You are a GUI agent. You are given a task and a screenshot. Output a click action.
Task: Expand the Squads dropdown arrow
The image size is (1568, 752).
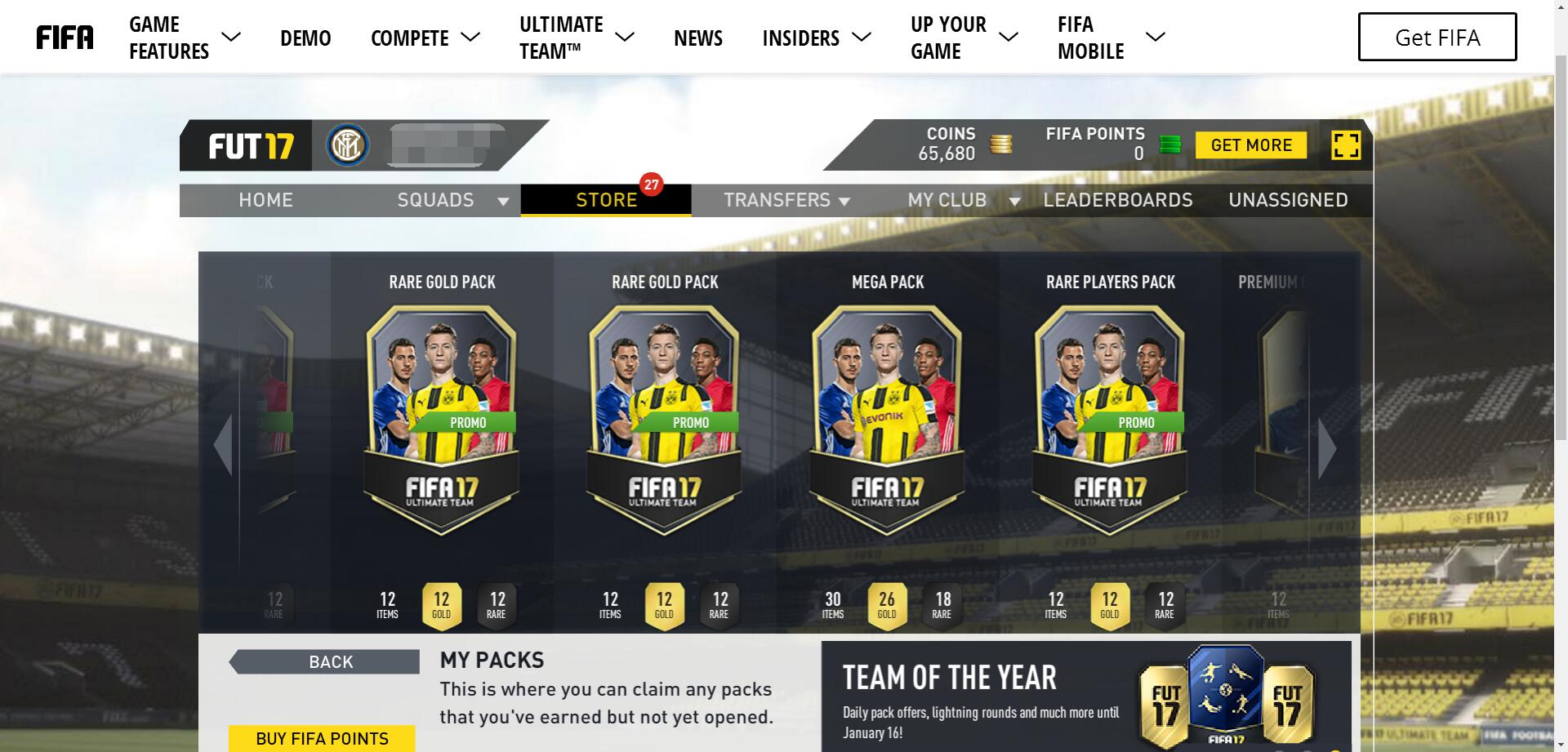pyautogui.click(x=503, y=202)
